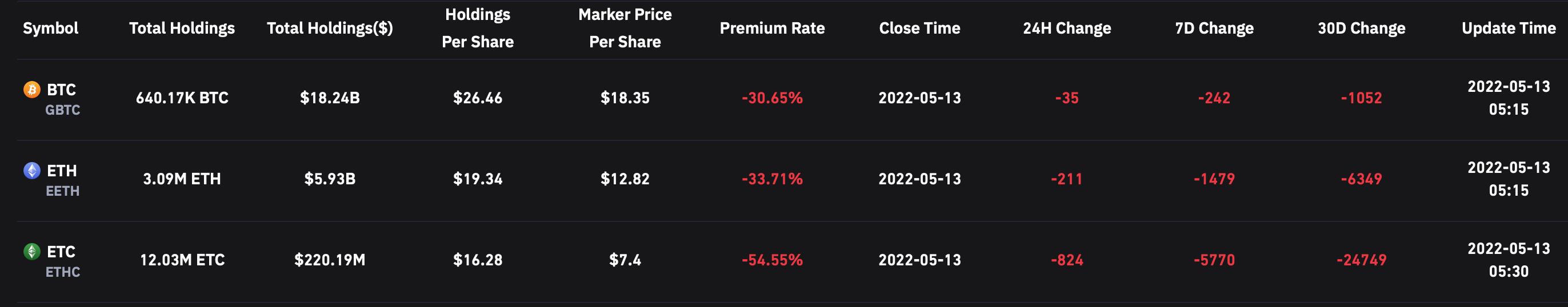Open the ETHC symbol link

click(x=63, y=272)
